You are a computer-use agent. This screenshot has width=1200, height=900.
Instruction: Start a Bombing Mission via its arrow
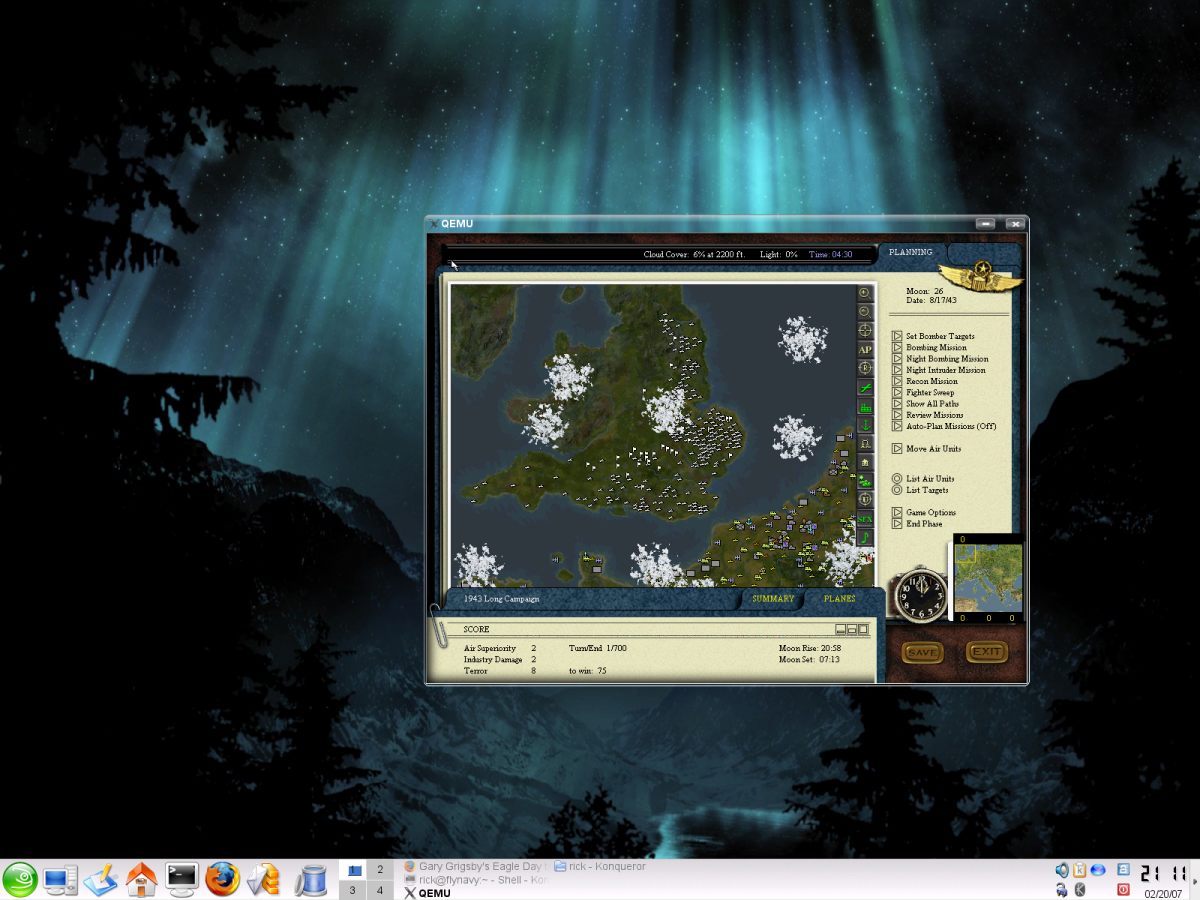point(897,347)
